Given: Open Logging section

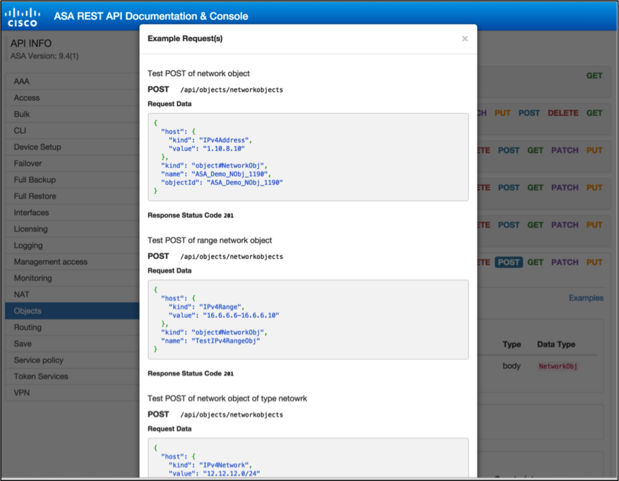Looking at the screenshot, I should (72, 245).
